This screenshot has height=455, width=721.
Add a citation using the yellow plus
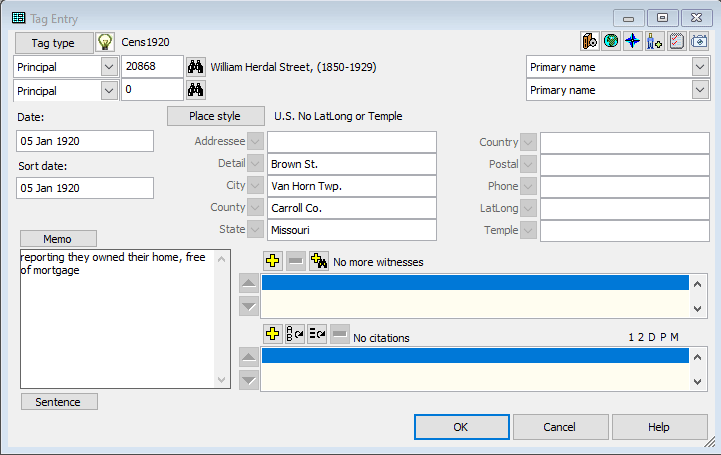click(273, 335)
